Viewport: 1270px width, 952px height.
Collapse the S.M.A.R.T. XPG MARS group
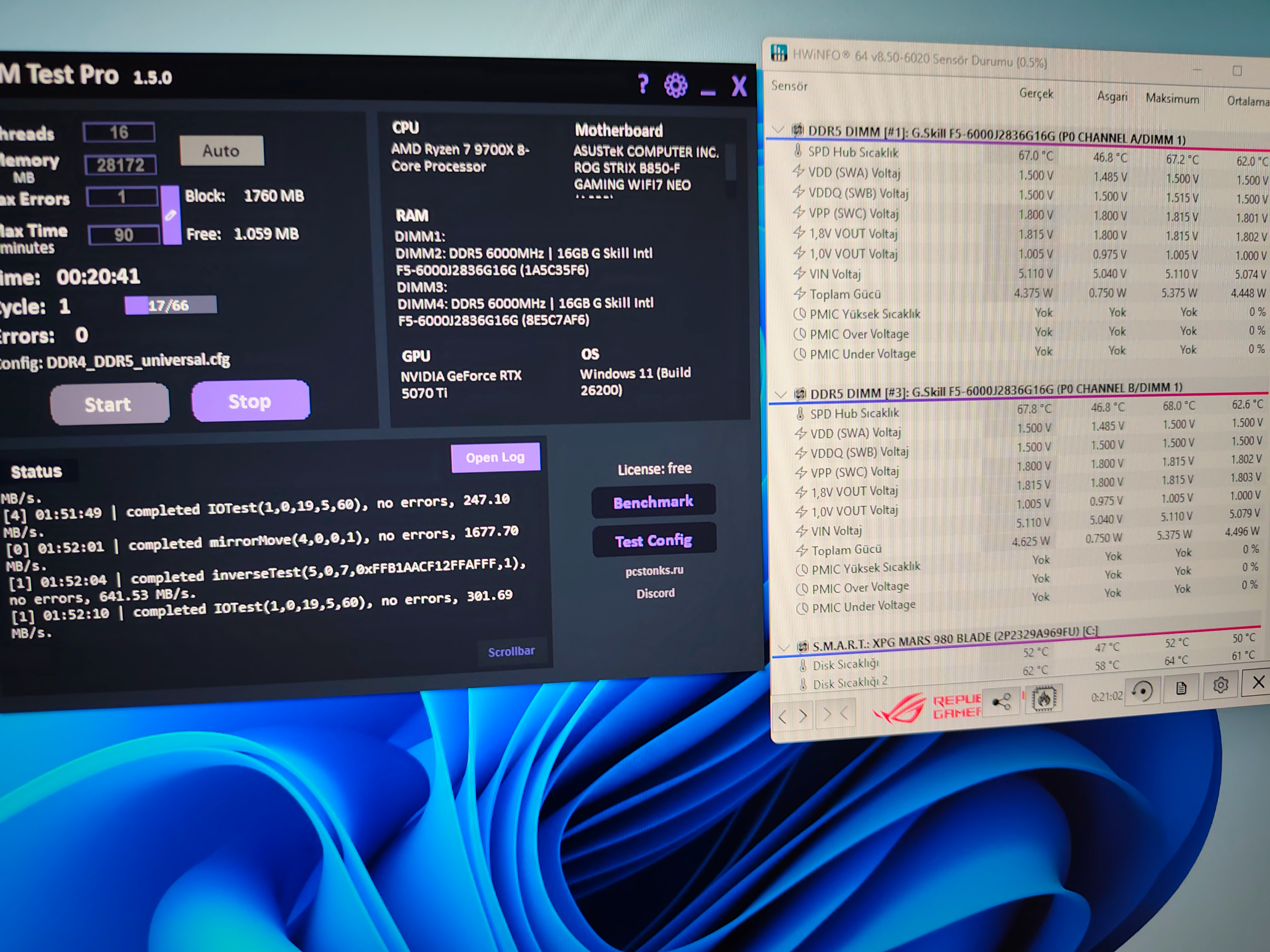tap(784, 647)
